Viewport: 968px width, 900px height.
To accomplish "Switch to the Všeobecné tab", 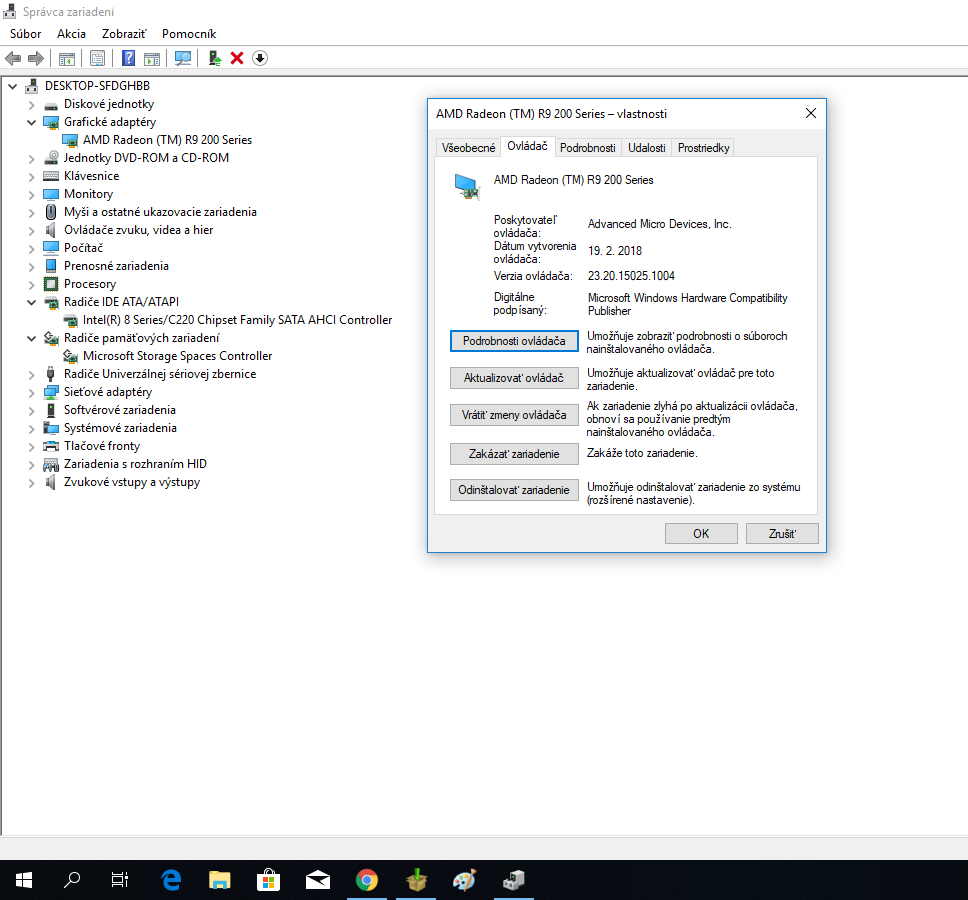I will click(x=469, y=148).
